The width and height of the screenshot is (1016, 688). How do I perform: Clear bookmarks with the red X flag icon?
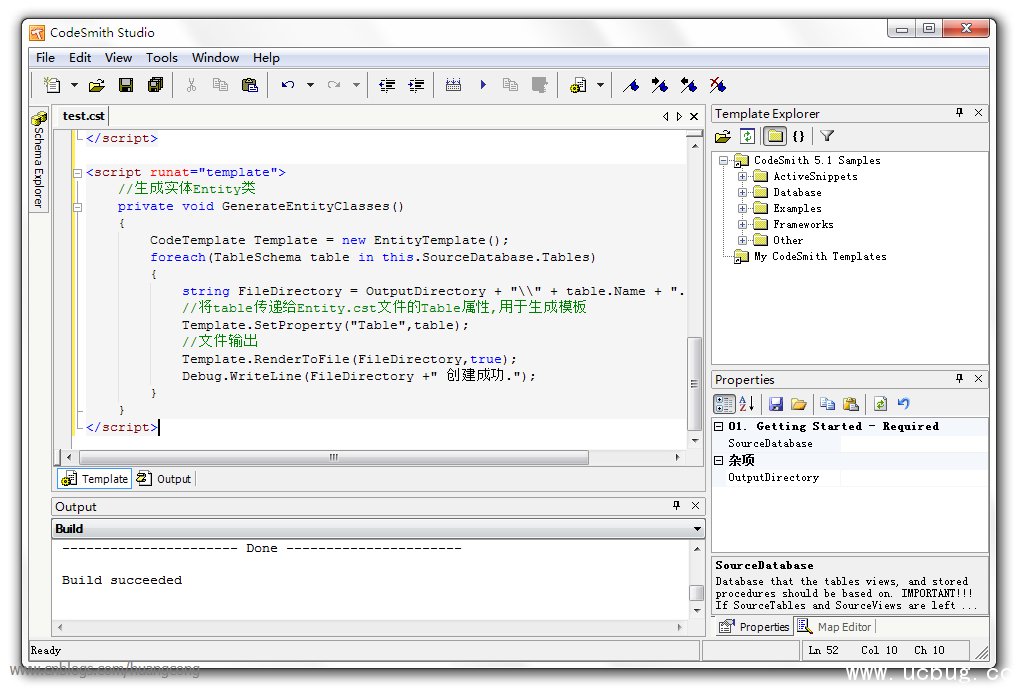coord(718,85)
